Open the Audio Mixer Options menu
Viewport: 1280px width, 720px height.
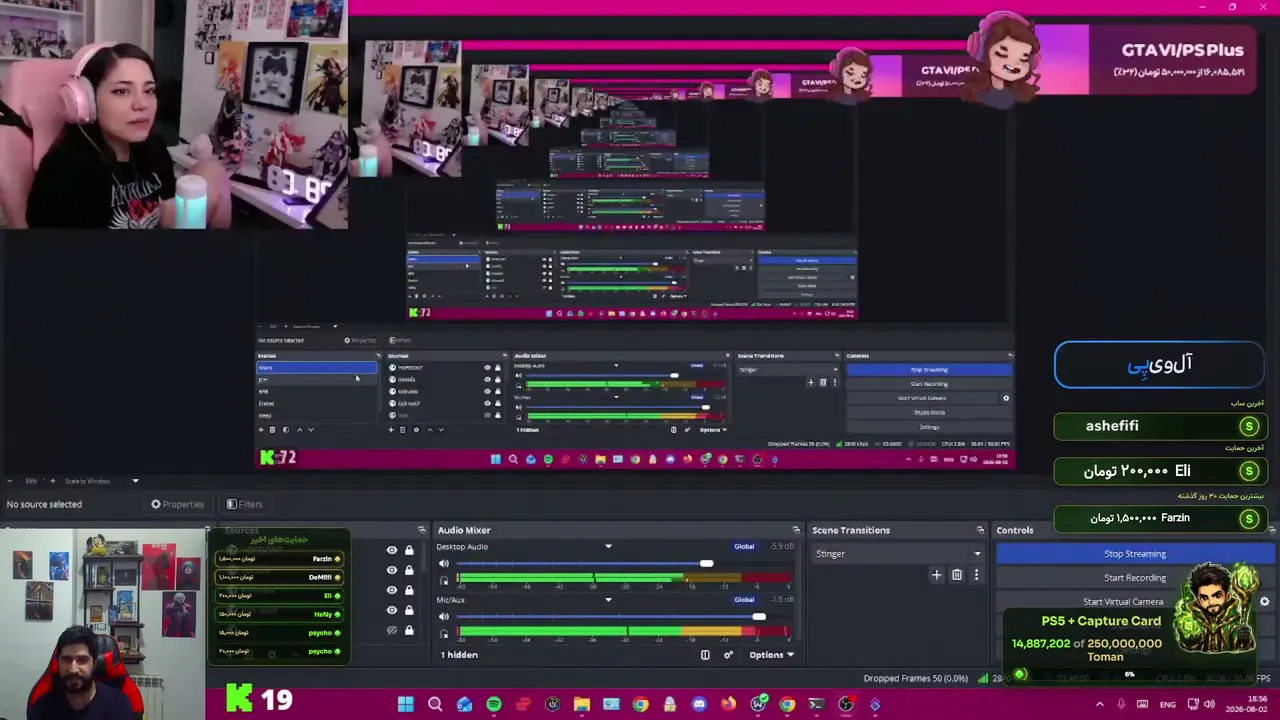(772, 655)
